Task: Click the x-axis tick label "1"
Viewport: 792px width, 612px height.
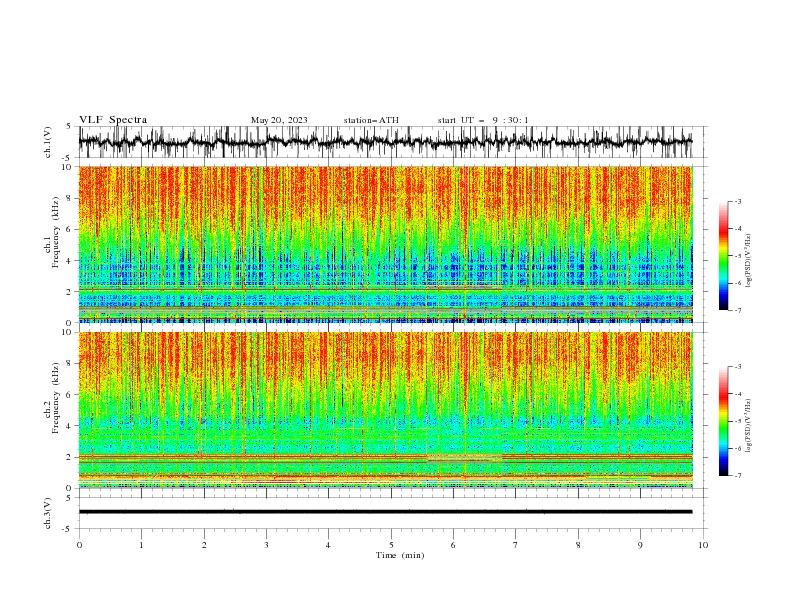Action: click(x=141, y=545)
